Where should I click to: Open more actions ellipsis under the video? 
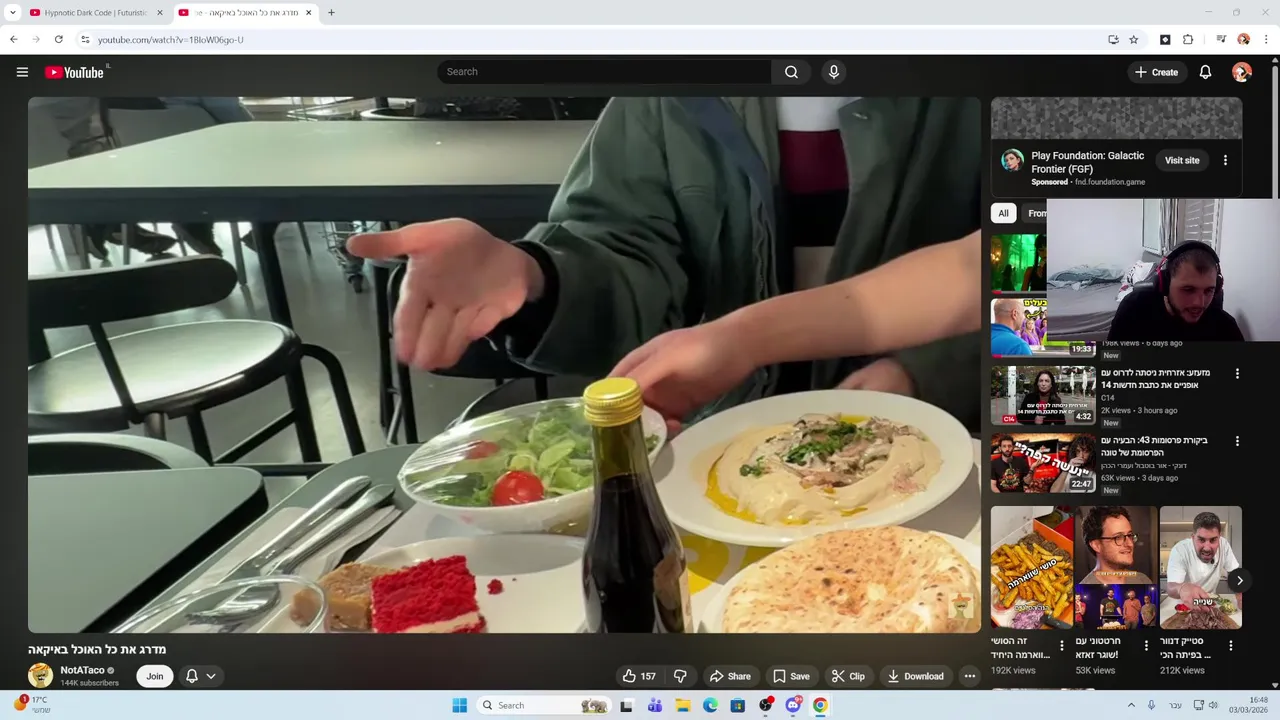tap(969, 676)
